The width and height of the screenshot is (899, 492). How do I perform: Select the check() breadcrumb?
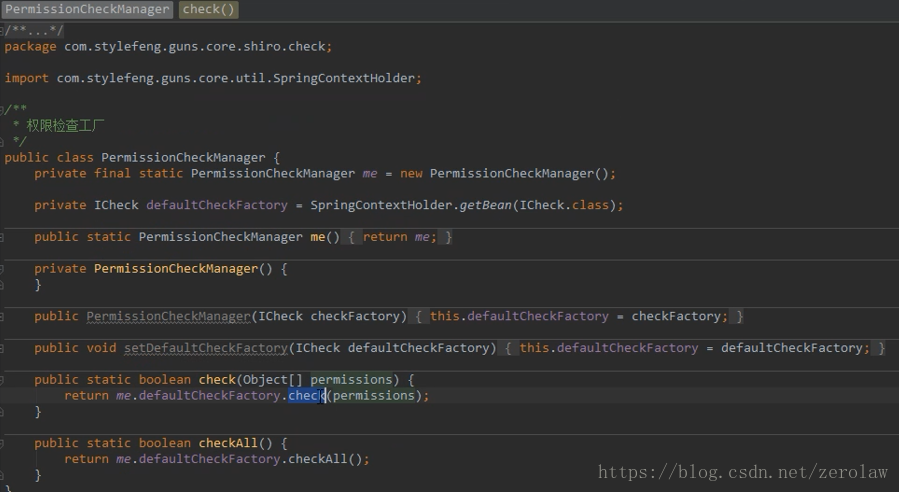pos(208,9)
